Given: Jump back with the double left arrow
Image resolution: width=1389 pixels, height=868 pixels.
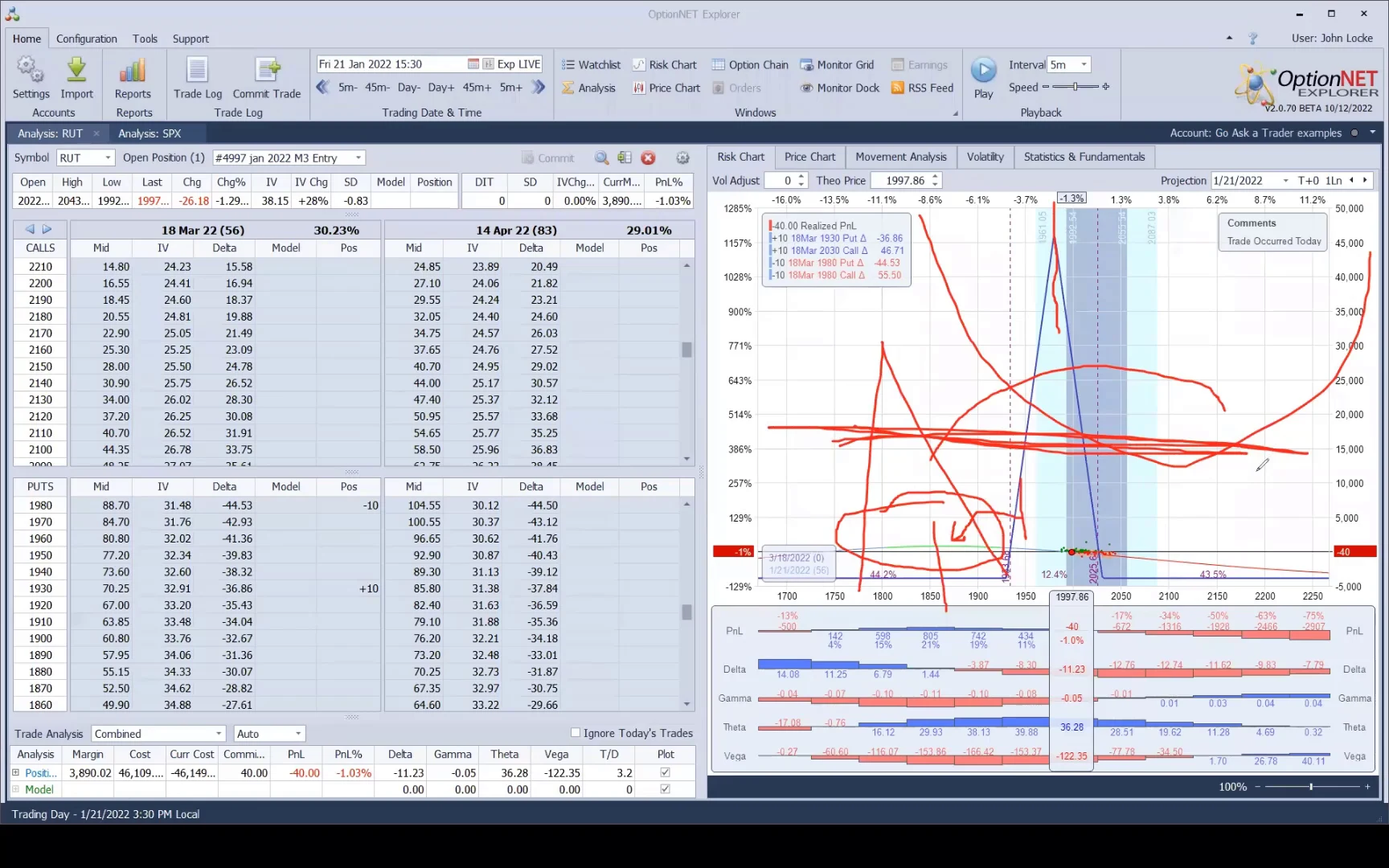Looking at the screenshot, I should coord(323,87).
